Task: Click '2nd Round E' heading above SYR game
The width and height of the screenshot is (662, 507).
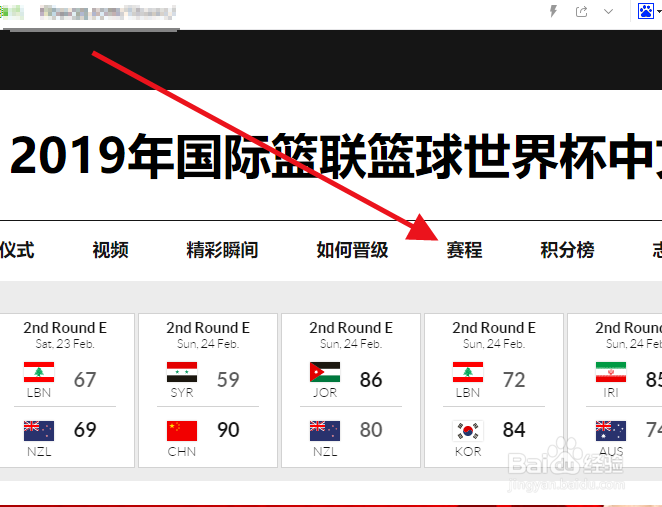Action: click(x=208, y=328)
